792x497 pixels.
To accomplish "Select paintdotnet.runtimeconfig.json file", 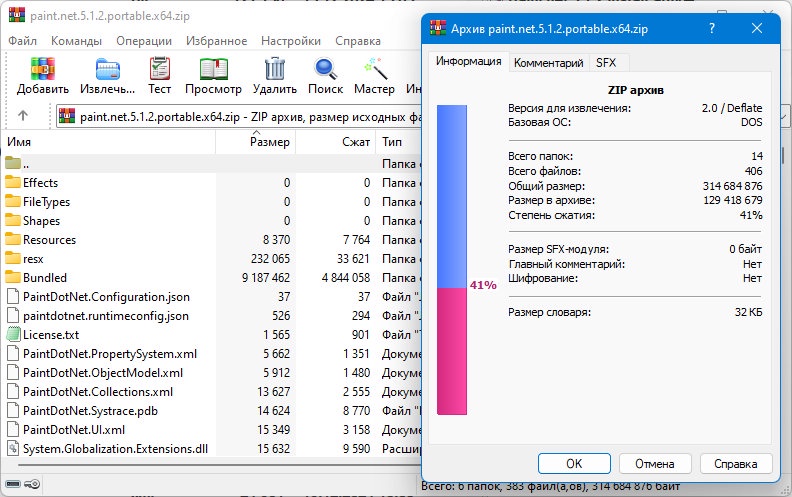I will 106,316.
